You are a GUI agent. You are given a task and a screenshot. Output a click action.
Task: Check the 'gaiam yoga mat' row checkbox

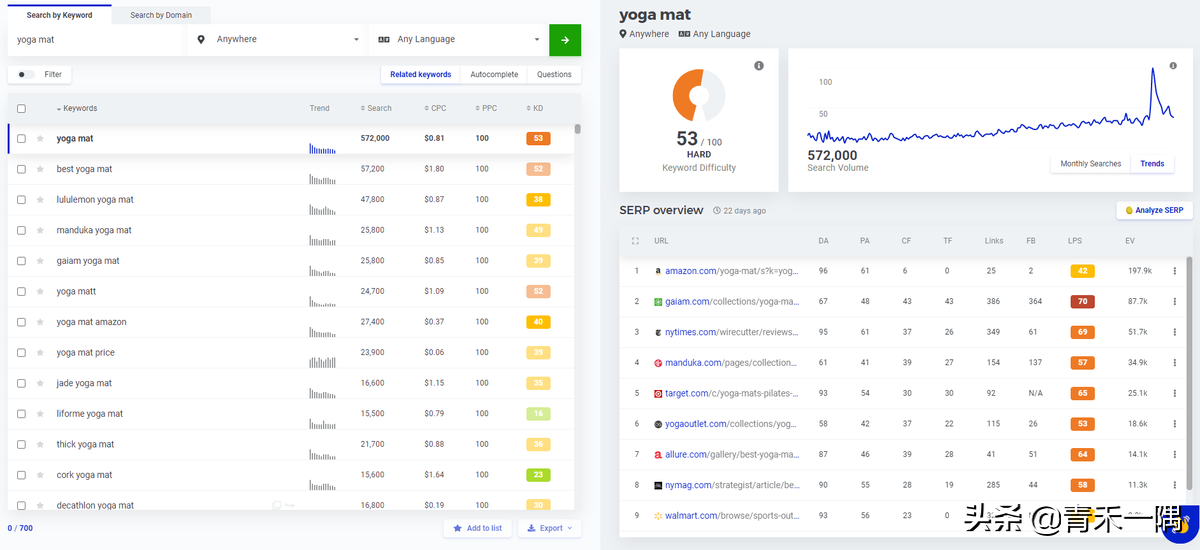(21, 261)
